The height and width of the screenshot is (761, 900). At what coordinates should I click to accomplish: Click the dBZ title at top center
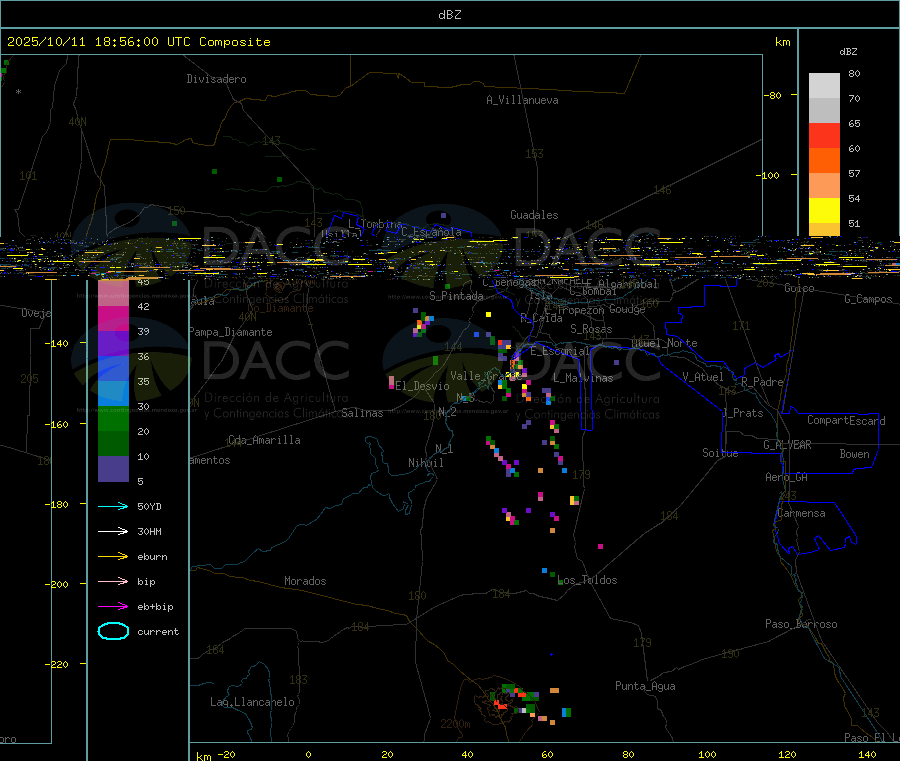pos(450,14)
